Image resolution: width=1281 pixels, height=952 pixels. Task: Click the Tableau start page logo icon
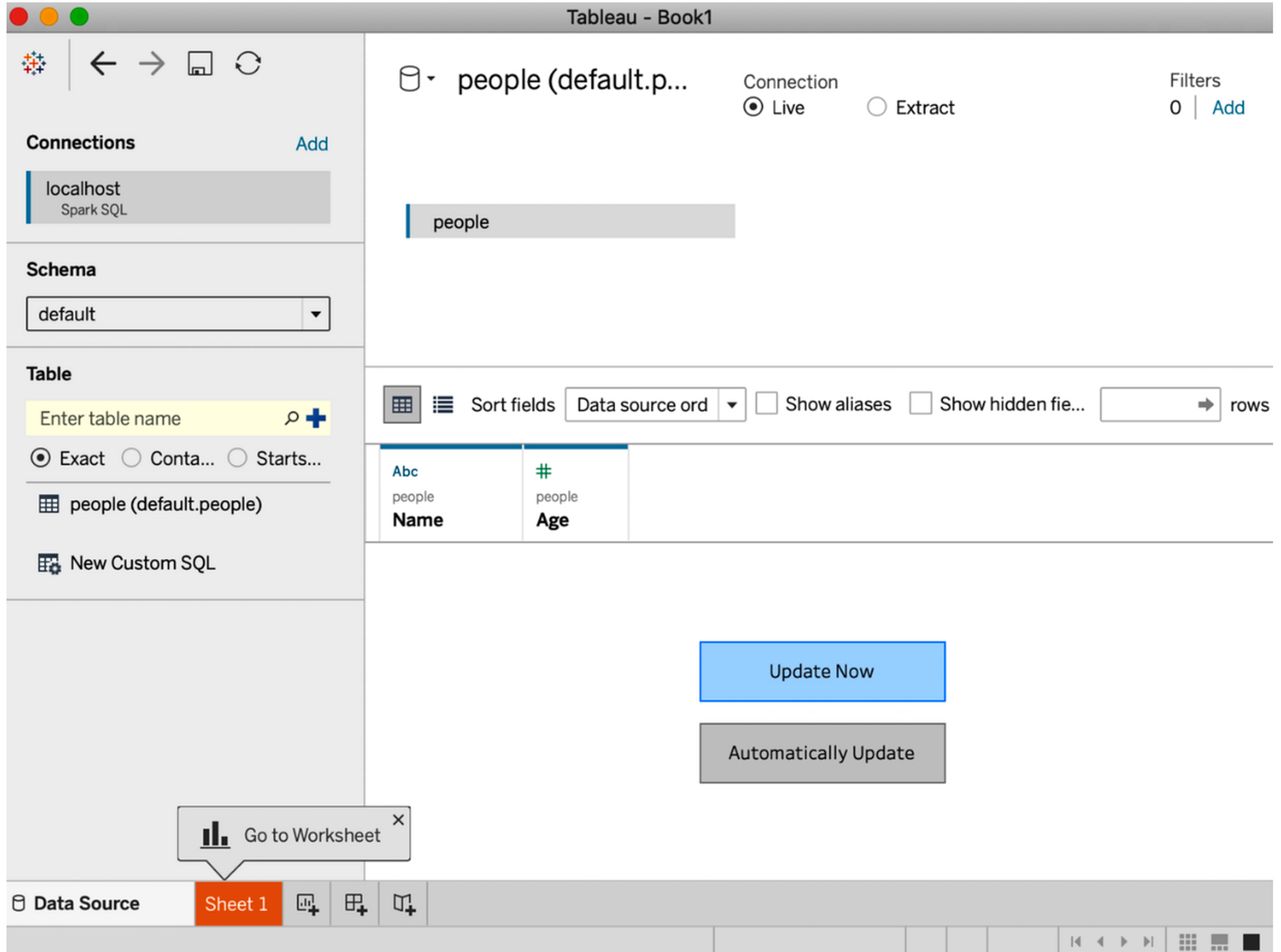(x=33, y=63)
